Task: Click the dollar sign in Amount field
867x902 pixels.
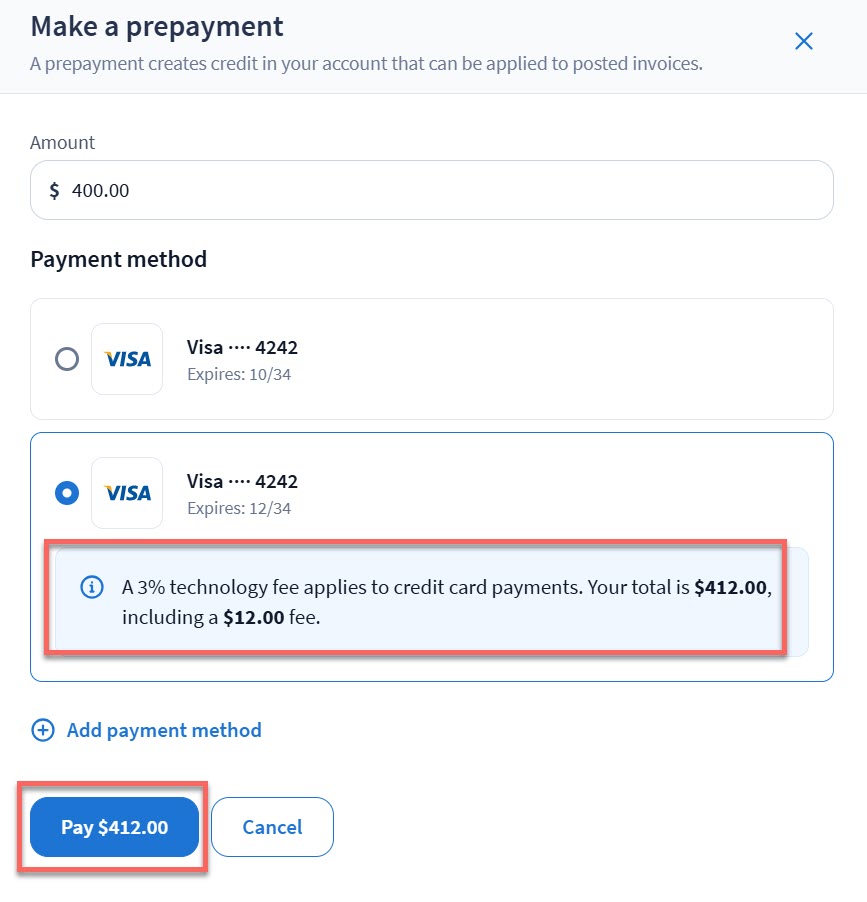Action: [55, 190]
